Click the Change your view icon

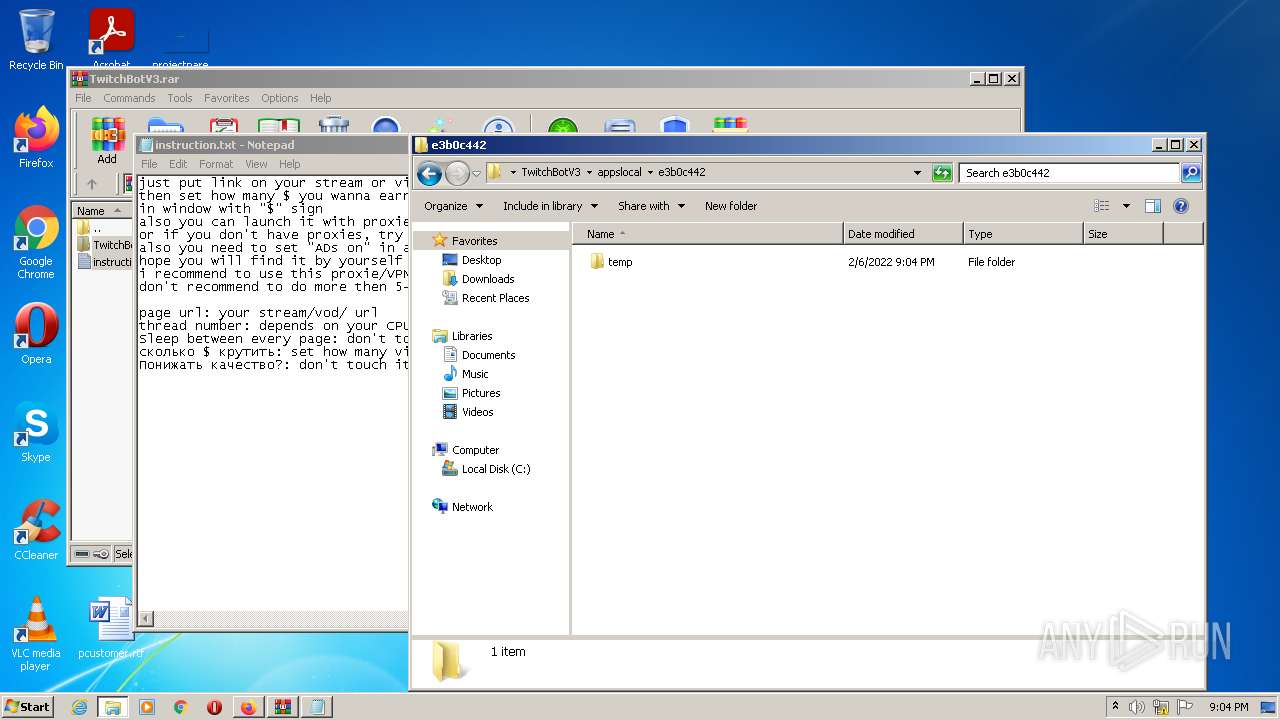click(1102, 206)
